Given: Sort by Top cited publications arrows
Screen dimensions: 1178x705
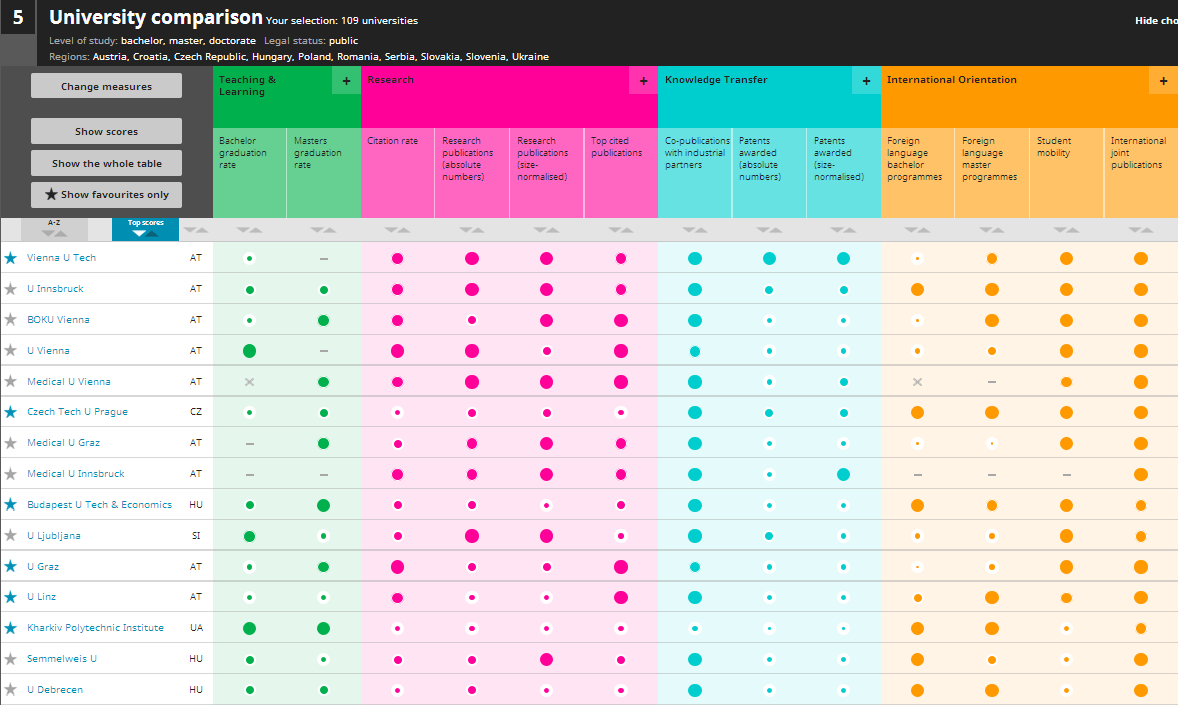Looking at the screenshot, I should pos(621,230).
